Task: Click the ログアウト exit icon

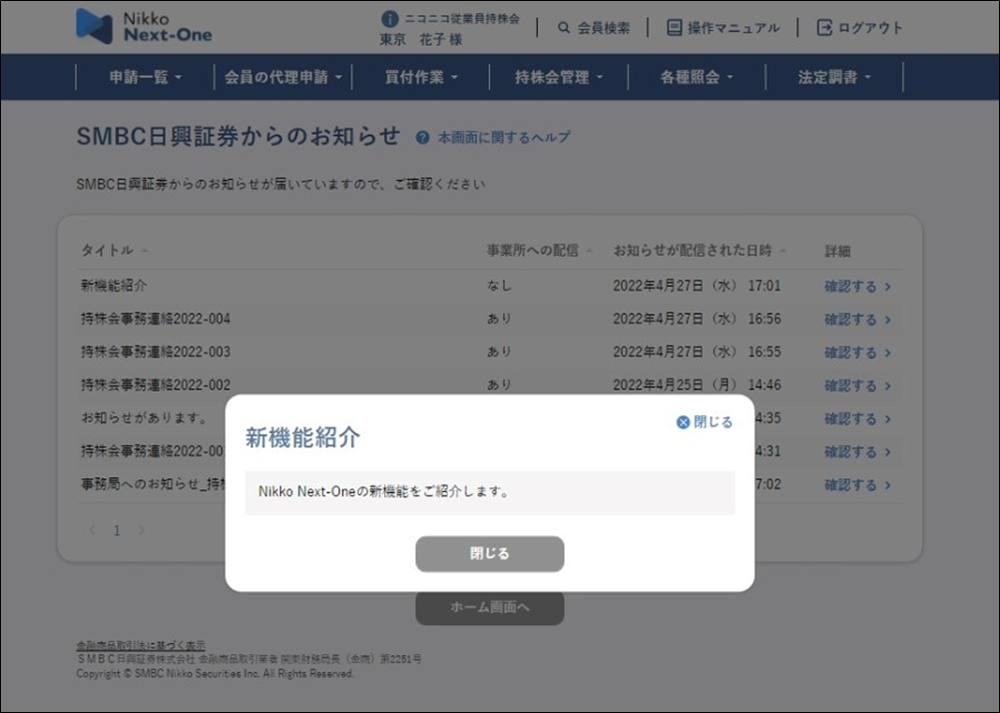Action: pyautogui.click(x=827, y=28)
